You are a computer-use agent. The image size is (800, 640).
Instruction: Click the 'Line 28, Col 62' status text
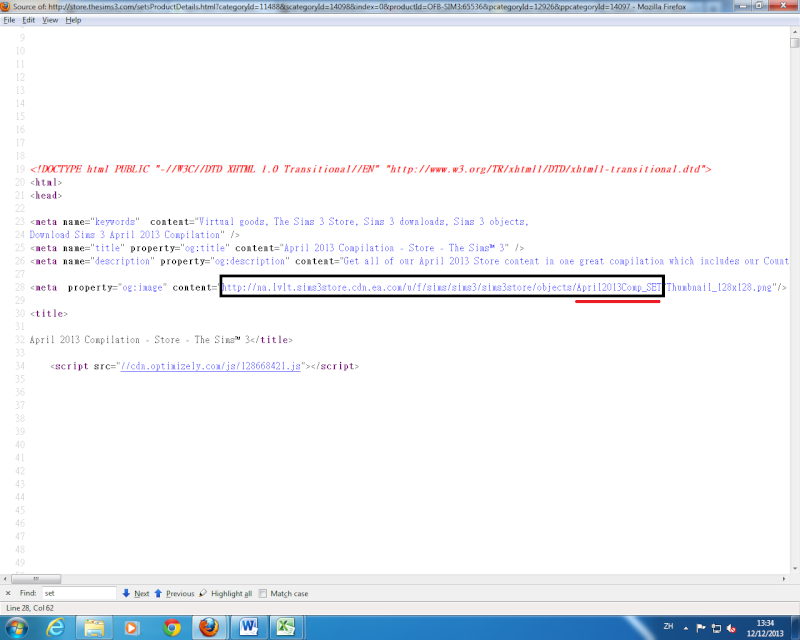(30, 608)
